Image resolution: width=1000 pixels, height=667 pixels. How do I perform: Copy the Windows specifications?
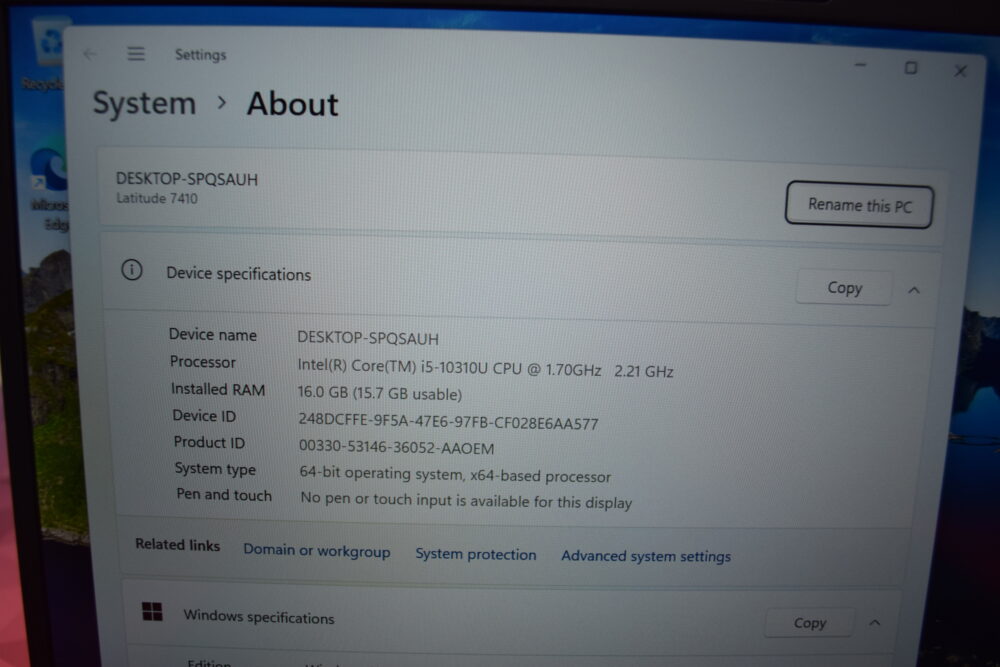tap(809, 623)
